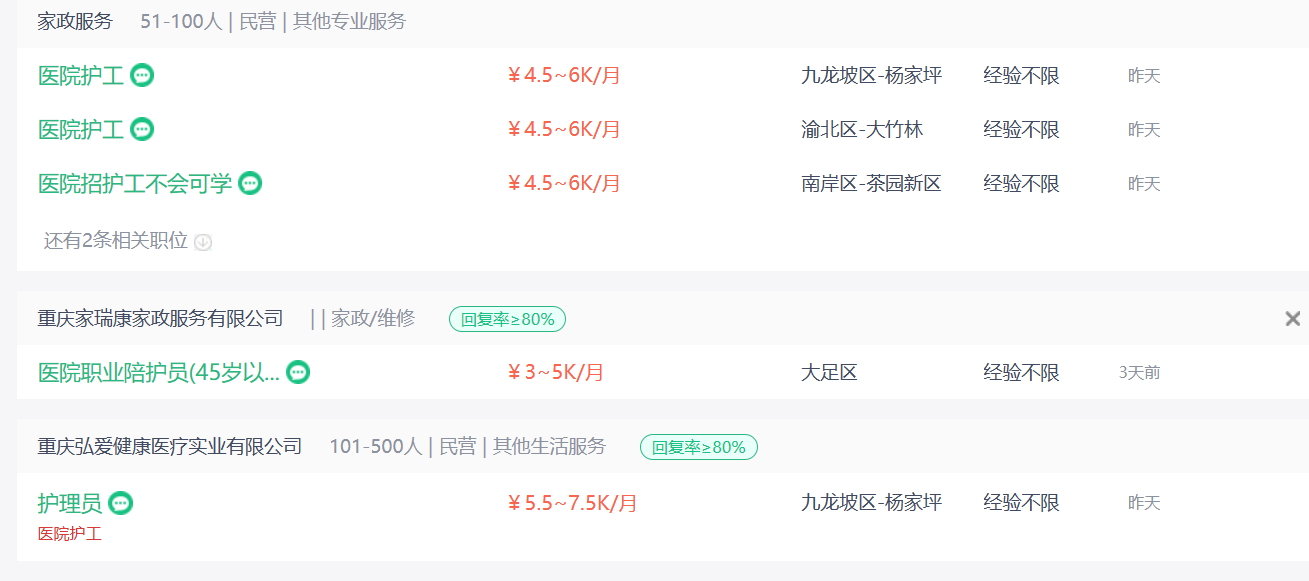Click 南岸区-茶园新区 location text
The width and height of the screenshot is (1309, 581).
point(871,183)
